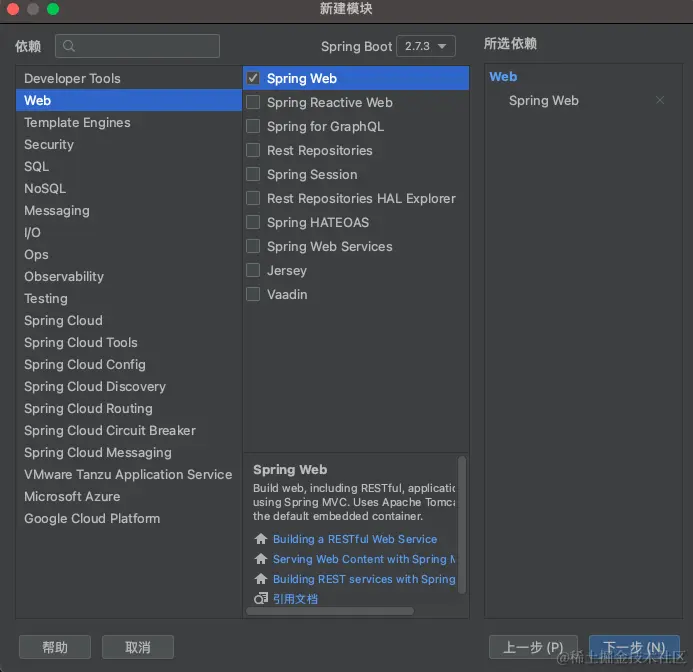This screenshot has width=693, height=672.
Task: Select the Microsoft Azure category
Action: (129, 496)
